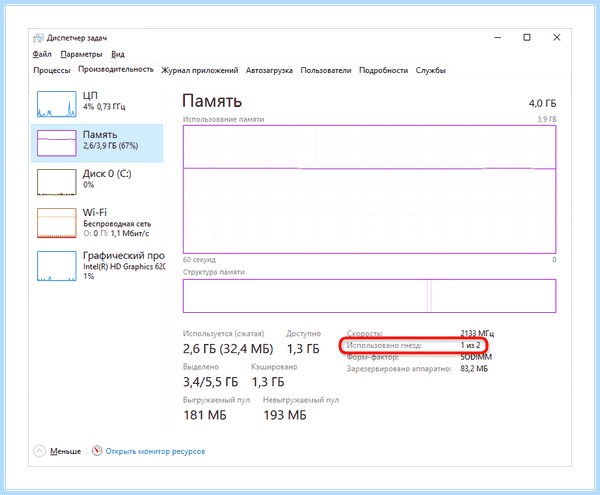The image size is (600, 495).
Task: Click the memory usage graph
Action: [369, 189]
